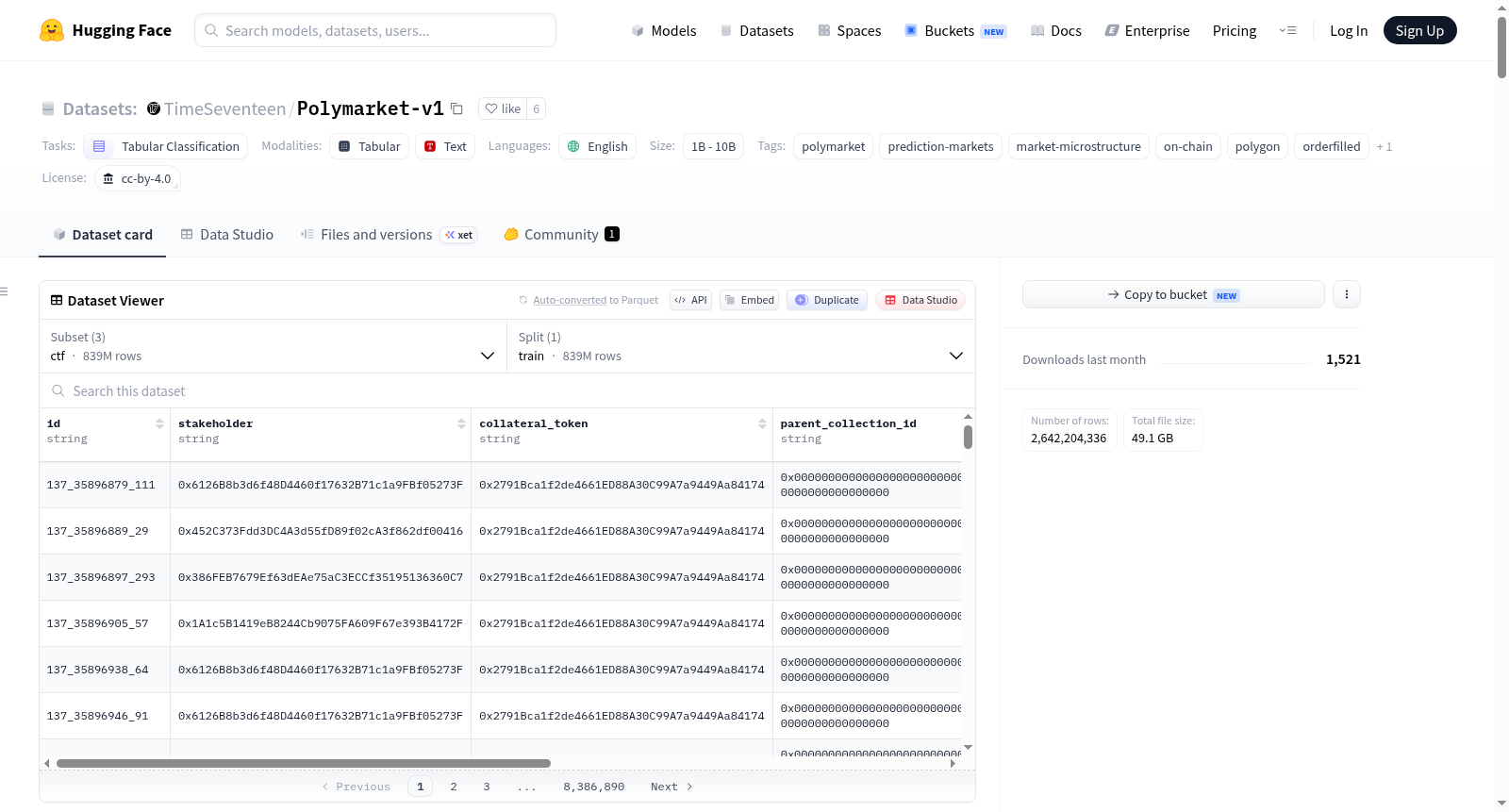
Task: Open Buckets in the top navigation
Action: pyautogui.click(x=955, y=30)
